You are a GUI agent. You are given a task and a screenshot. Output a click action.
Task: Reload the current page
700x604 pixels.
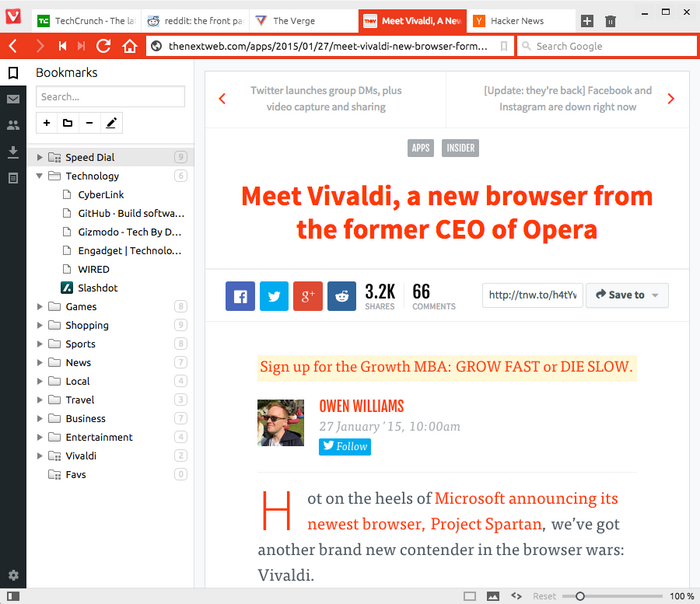[104, 46]
